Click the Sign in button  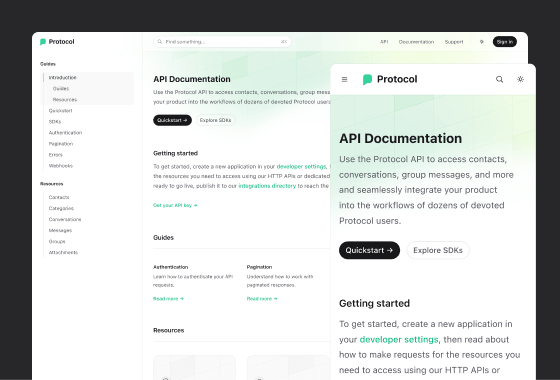(x=505, y=42)
